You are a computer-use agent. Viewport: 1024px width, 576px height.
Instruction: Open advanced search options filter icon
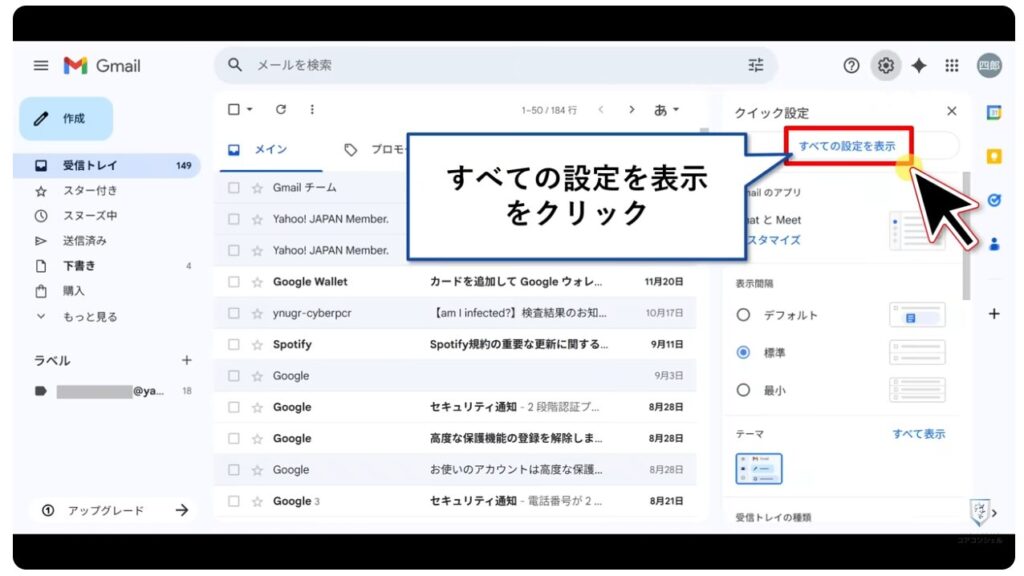click(x=756, y=65)
